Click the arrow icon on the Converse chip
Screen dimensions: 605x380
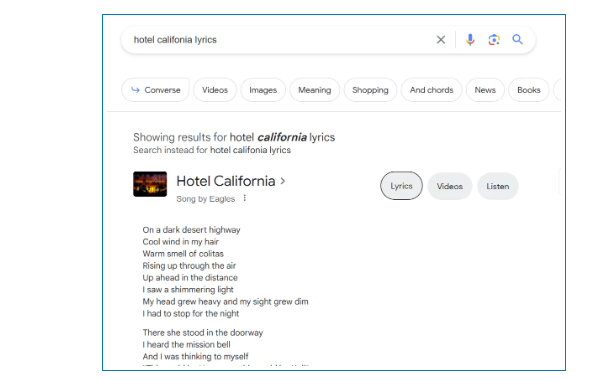[135, 90]
